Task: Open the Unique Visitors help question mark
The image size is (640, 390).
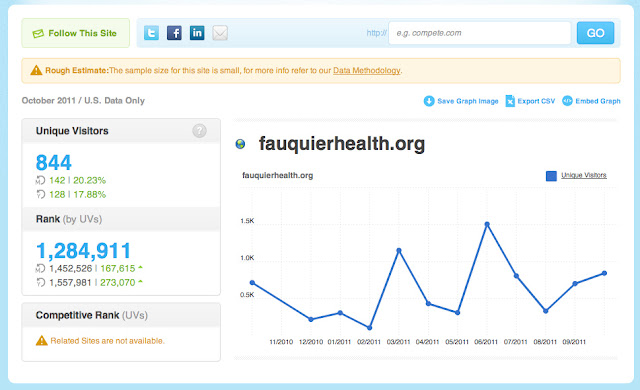Action: pyautogui.click(x=199, y=131)
